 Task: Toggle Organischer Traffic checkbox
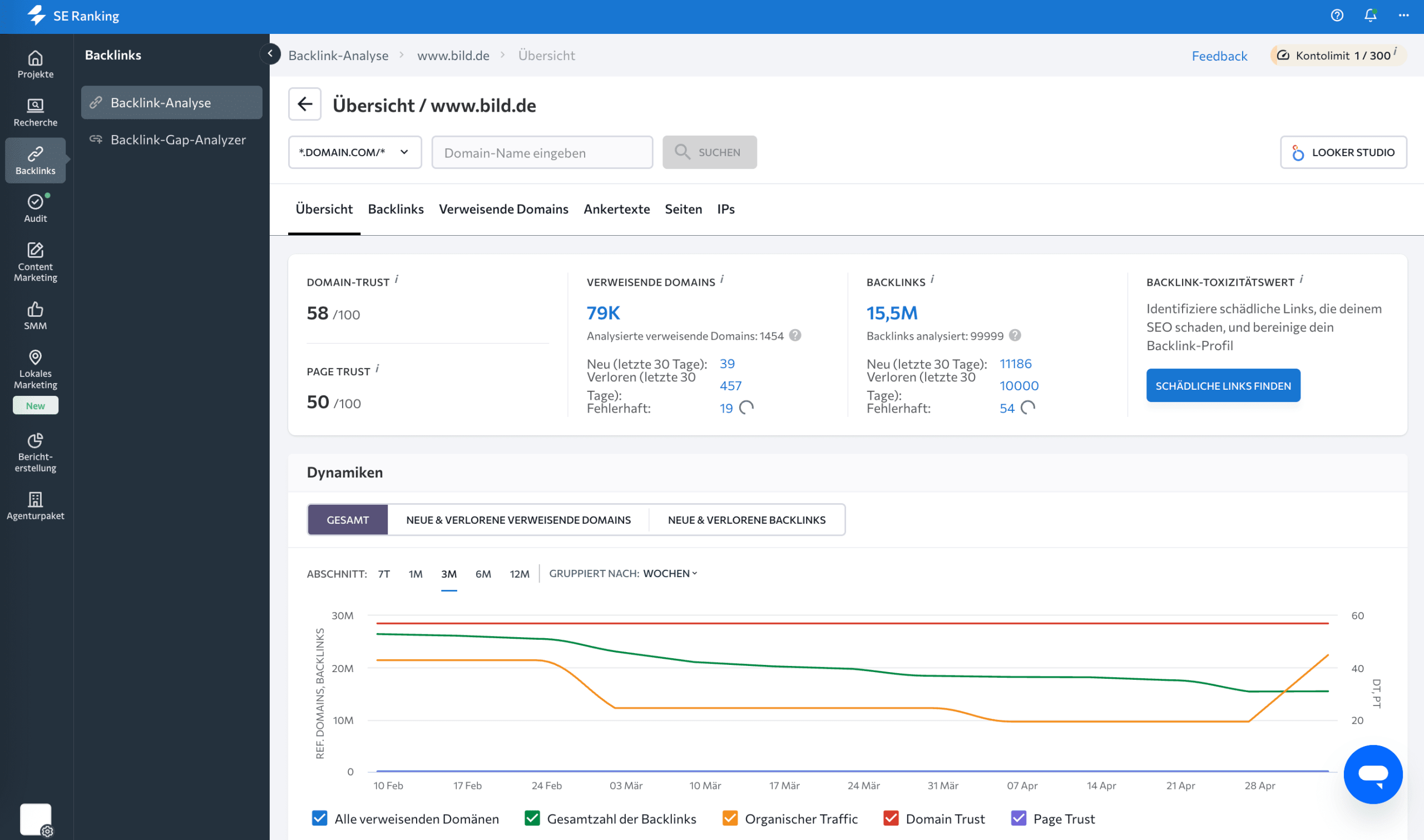click(730, 818)
